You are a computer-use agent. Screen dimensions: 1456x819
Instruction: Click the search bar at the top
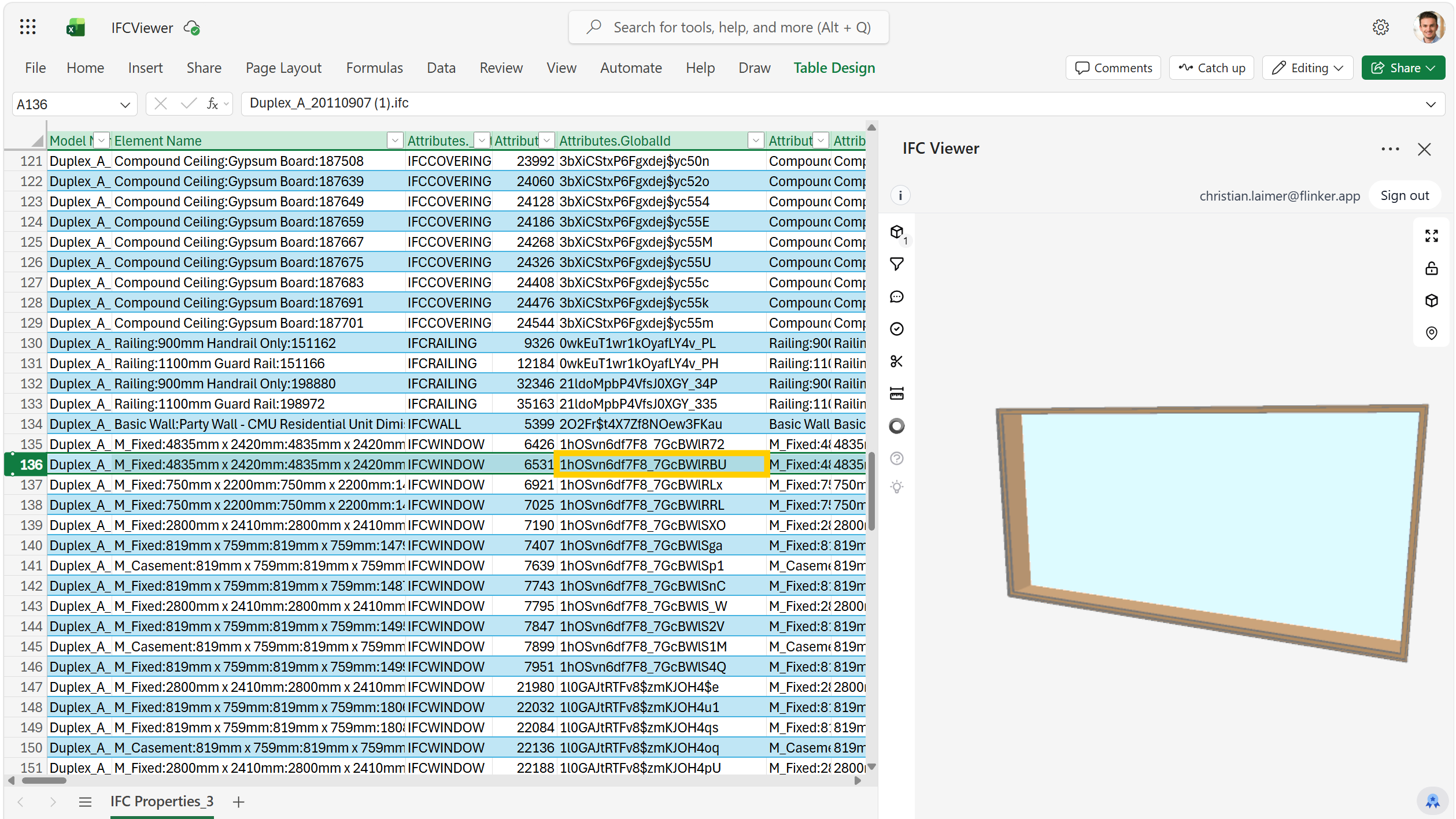tap(727, 27)
